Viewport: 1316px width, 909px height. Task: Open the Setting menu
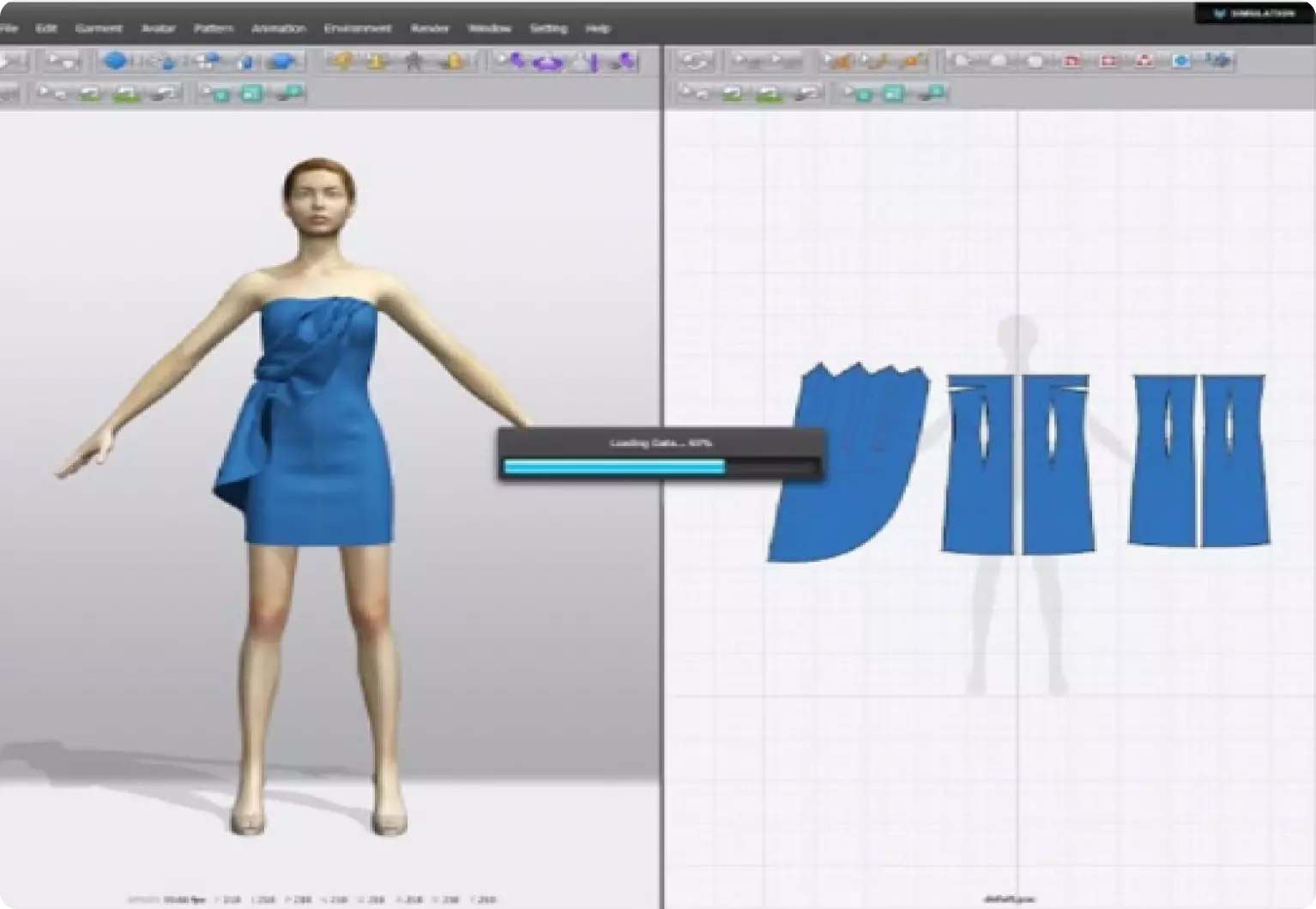tap(548, 28)
